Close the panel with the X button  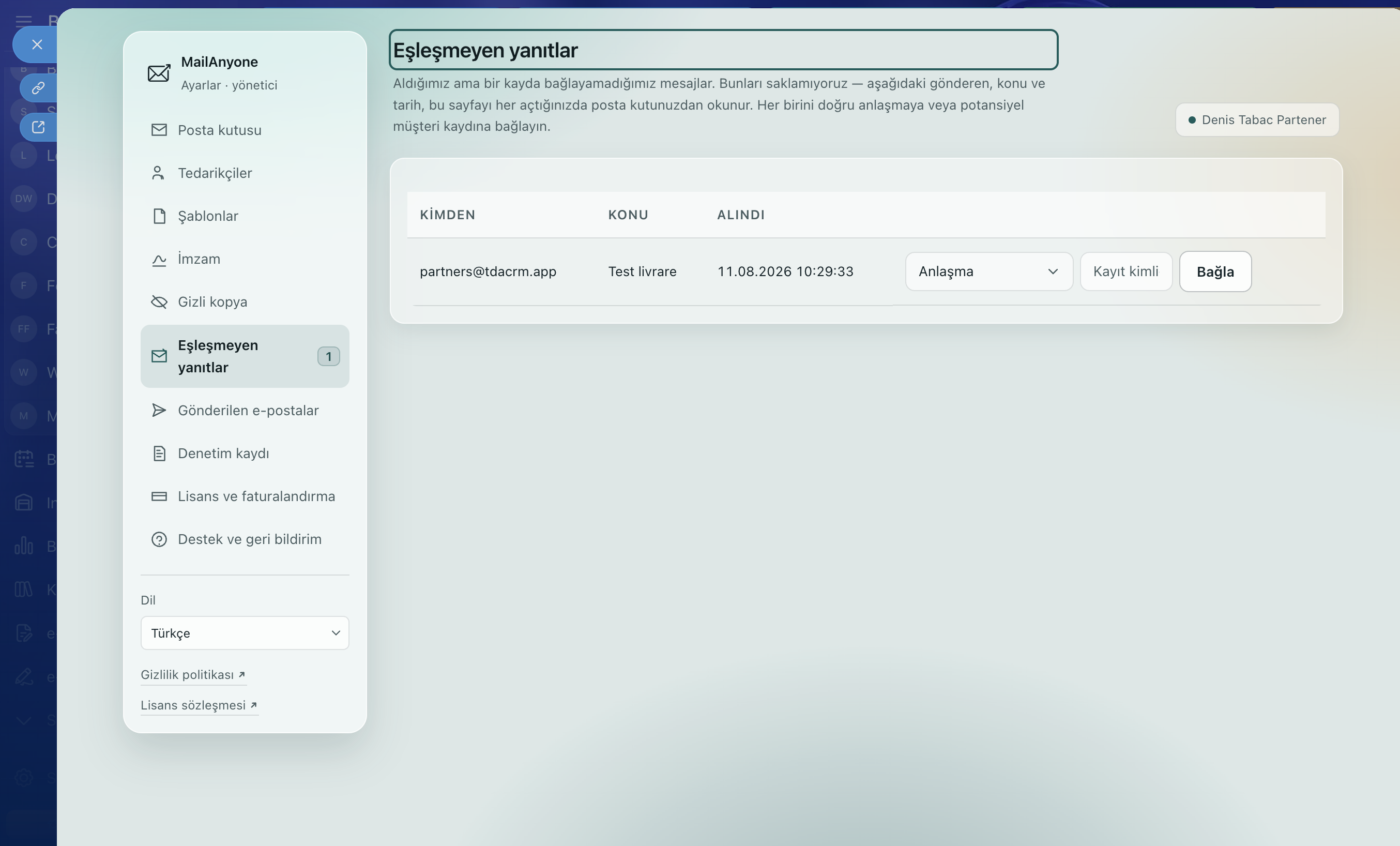pyautogui.click(x=37, y=44)
